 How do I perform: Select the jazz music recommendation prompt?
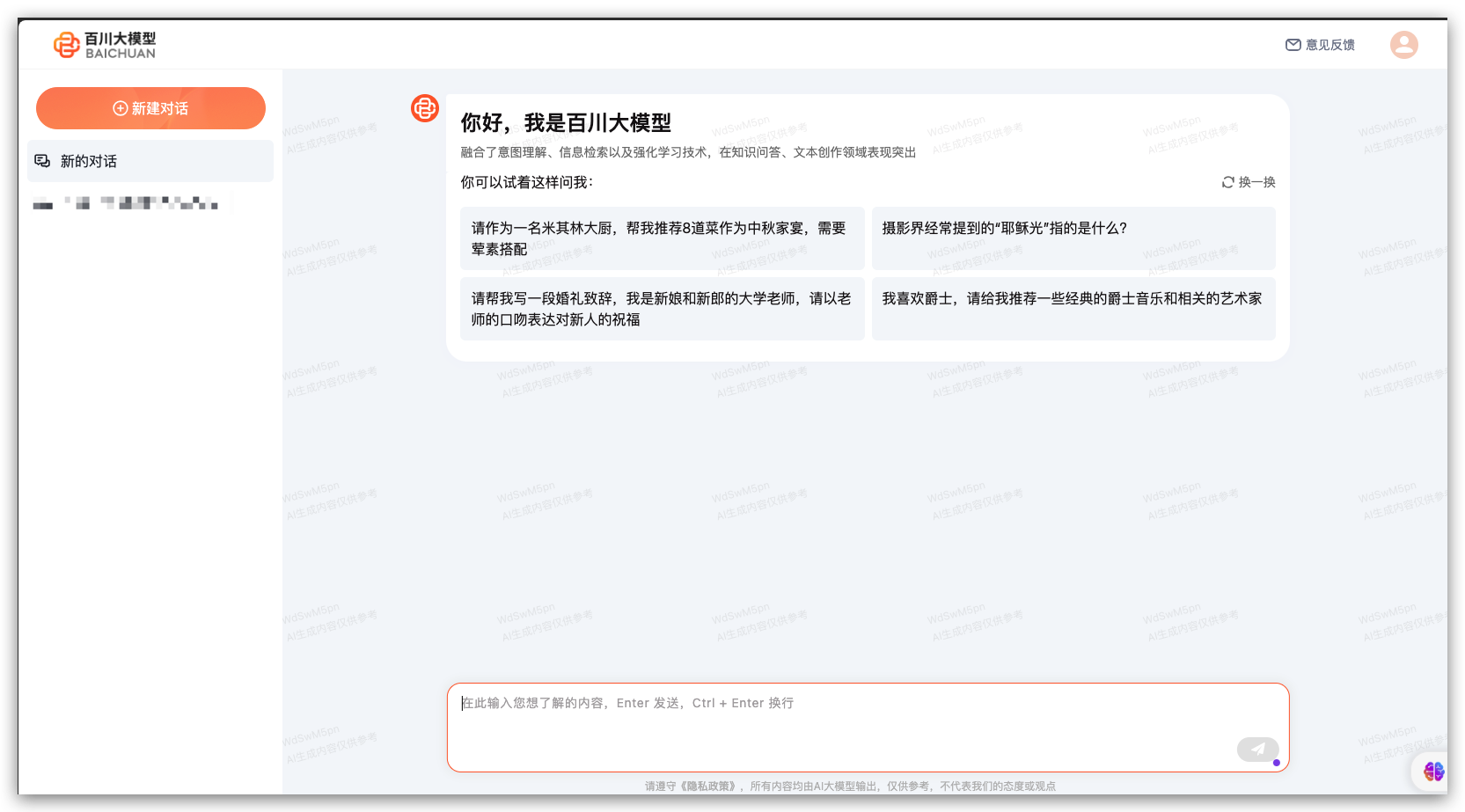(1073, 309)
